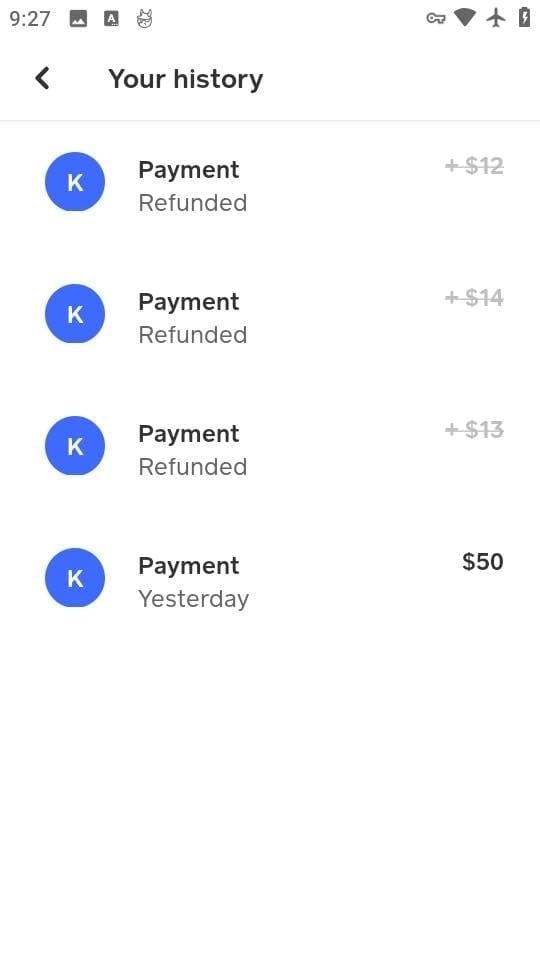540x960 pixels.
Task: Tap the K avatar for $50 payment
Action: point(75,577)
